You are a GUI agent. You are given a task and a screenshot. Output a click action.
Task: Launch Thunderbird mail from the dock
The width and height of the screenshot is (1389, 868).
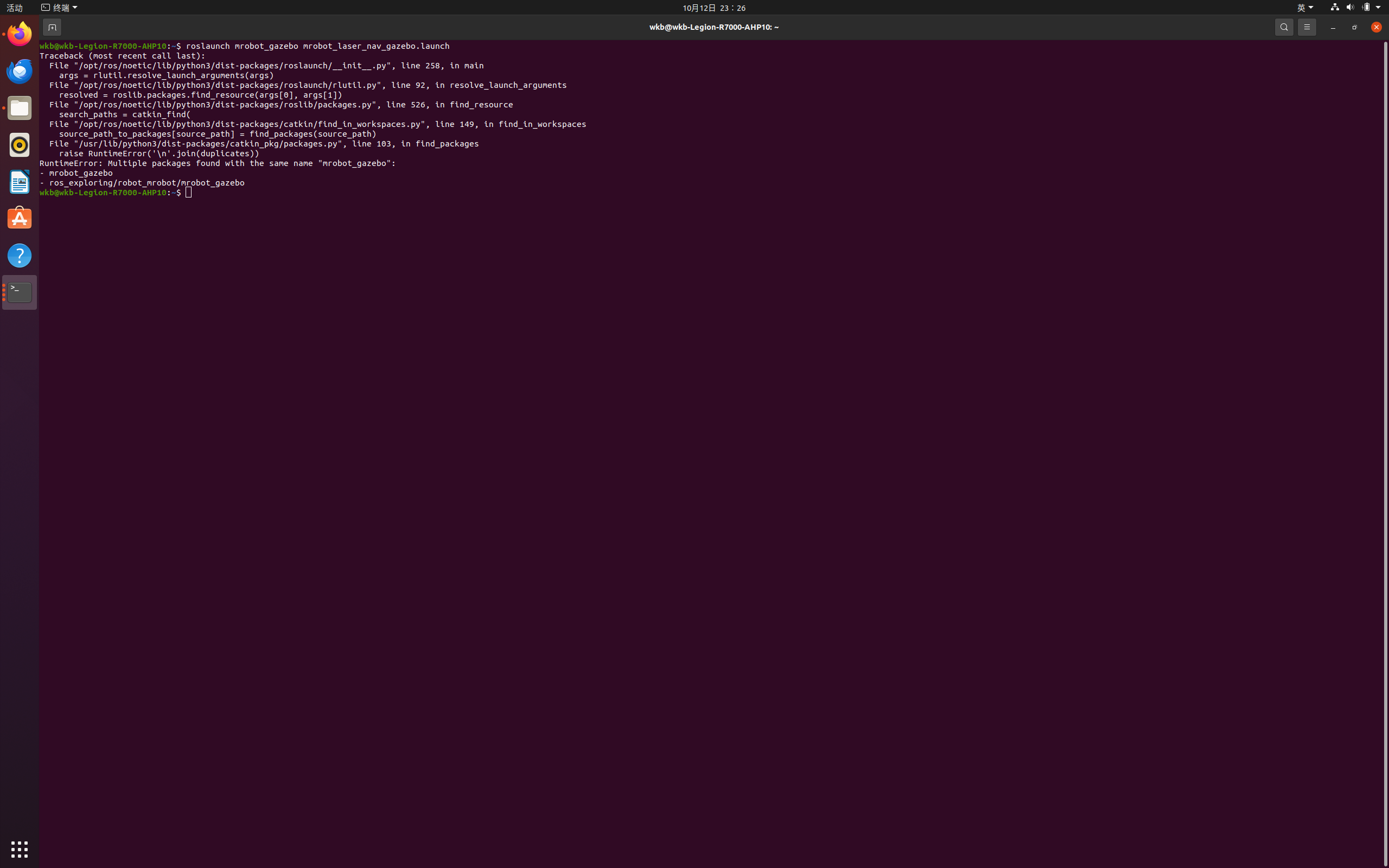pos(20,71)
